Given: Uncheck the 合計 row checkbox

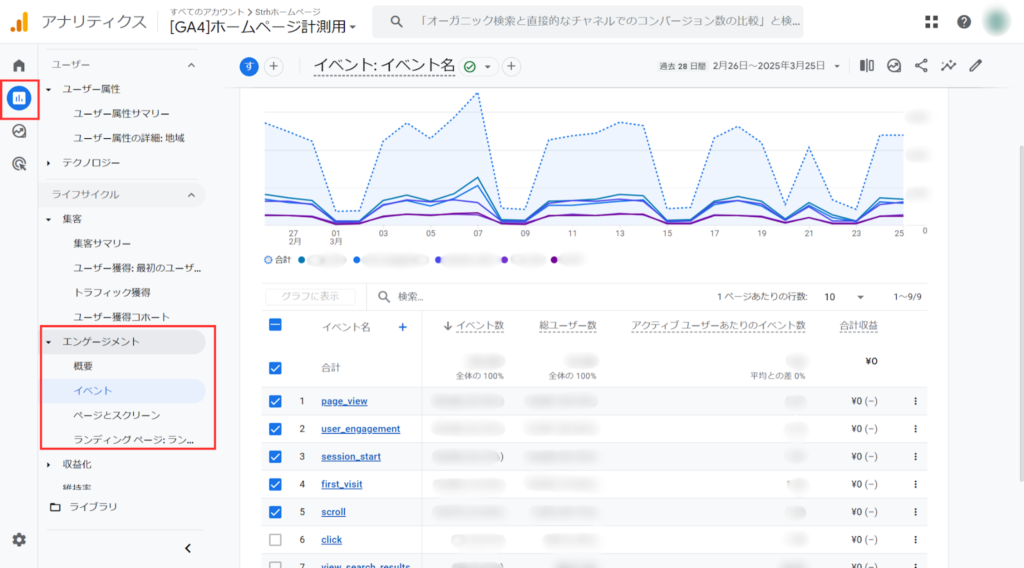Looking at the screenshot, I should (276, 368).
